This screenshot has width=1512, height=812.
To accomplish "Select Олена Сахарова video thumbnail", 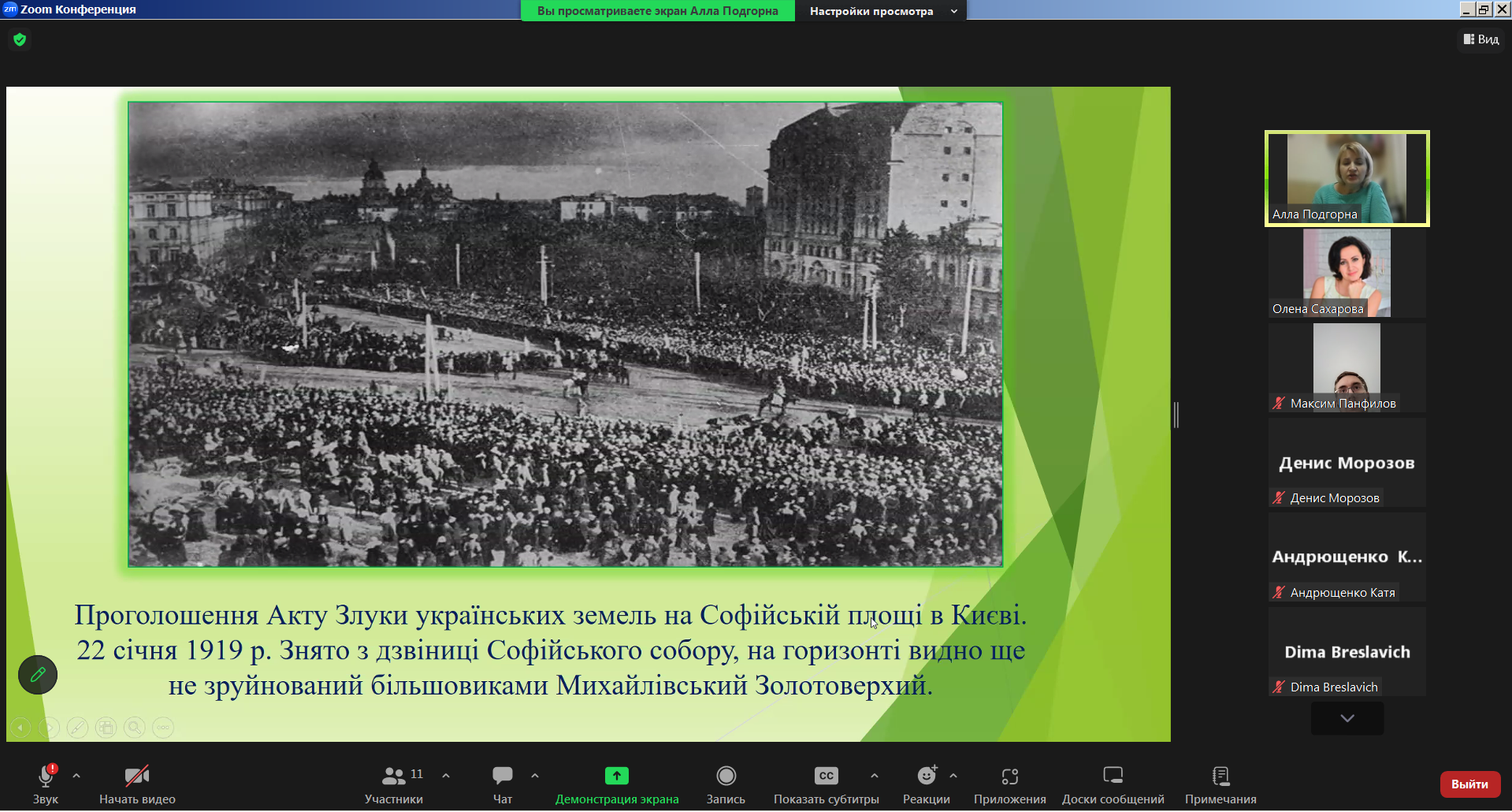I will pos(1347,273).
